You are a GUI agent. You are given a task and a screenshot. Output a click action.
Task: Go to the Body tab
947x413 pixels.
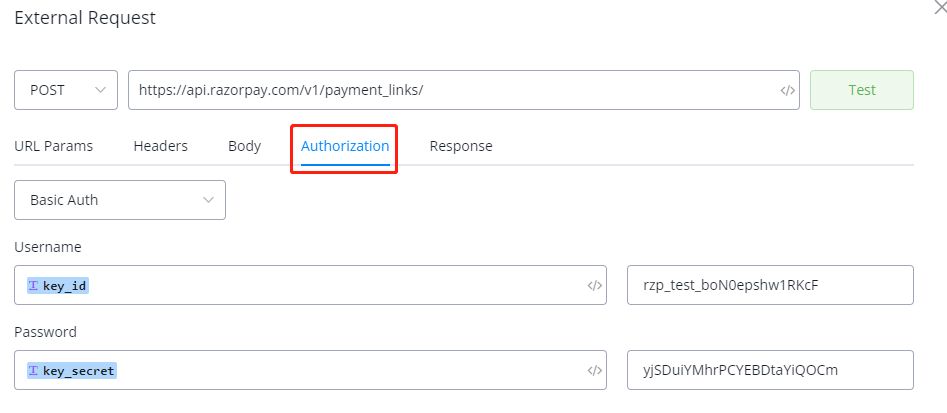(244, 146)
